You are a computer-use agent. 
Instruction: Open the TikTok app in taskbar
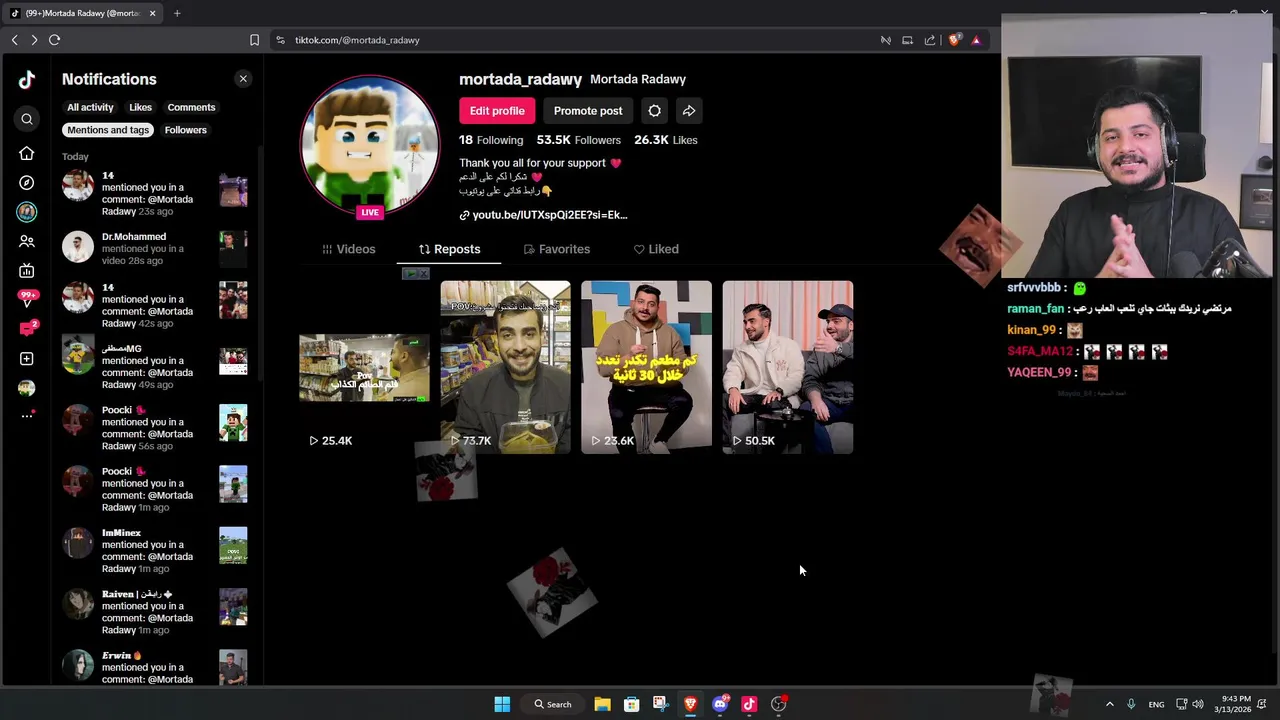749,704
